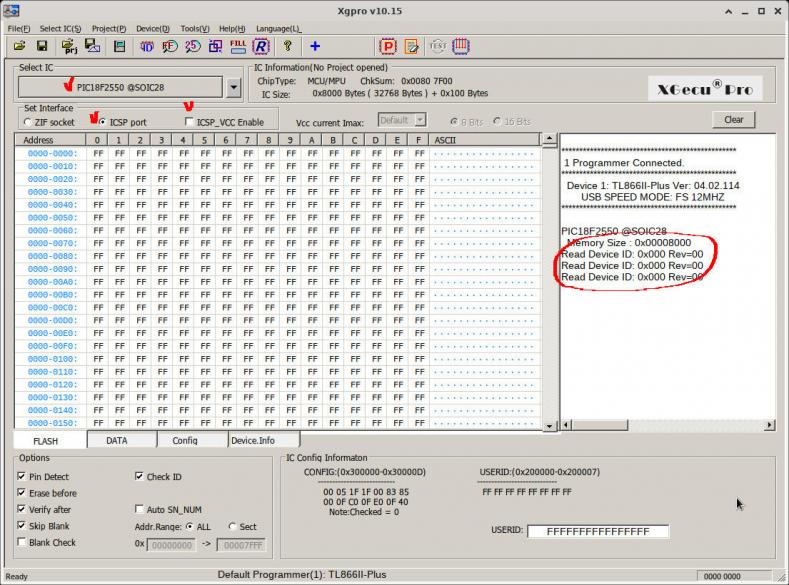Click the question mark help icon
The width and height of the screenshot is (789, 585).
[288, 46]
